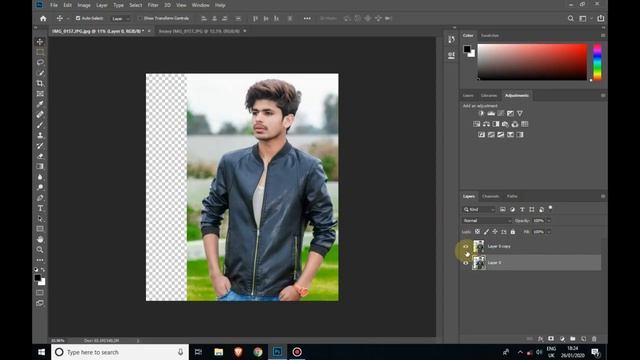This screenshot has width=640, height=360.
Task: Select the Crop tool
Action: tap(40, 83)
